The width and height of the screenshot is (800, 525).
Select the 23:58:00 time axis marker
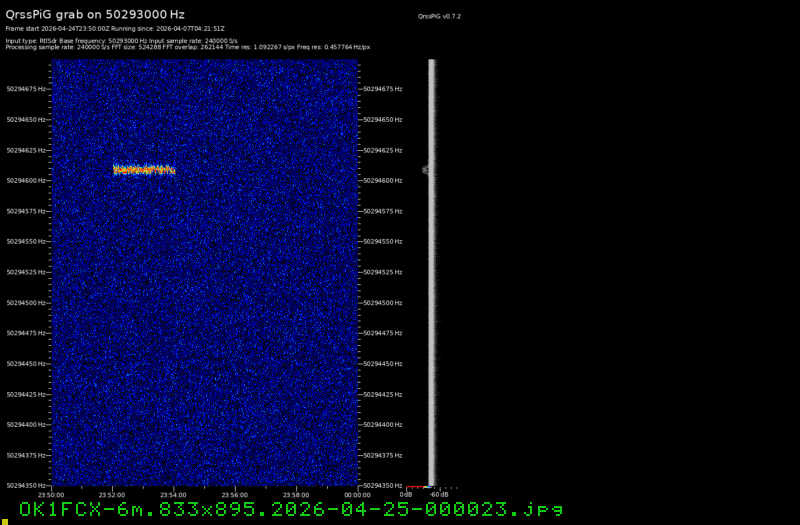[296, 494]
